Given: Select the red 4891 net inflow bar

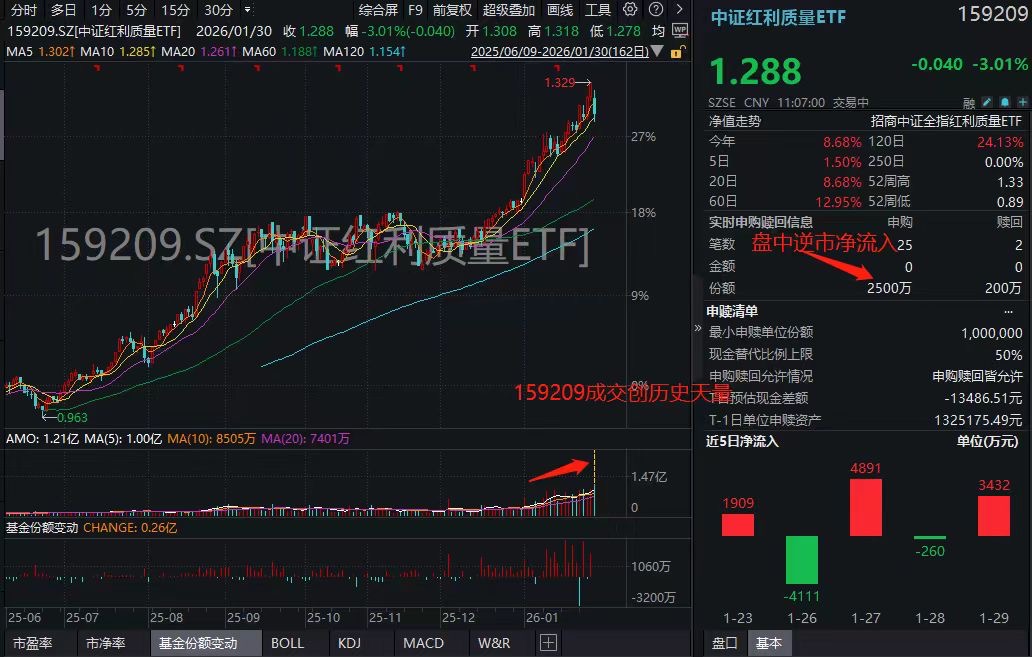Looking at the screenshot, I should click(865, 508).
